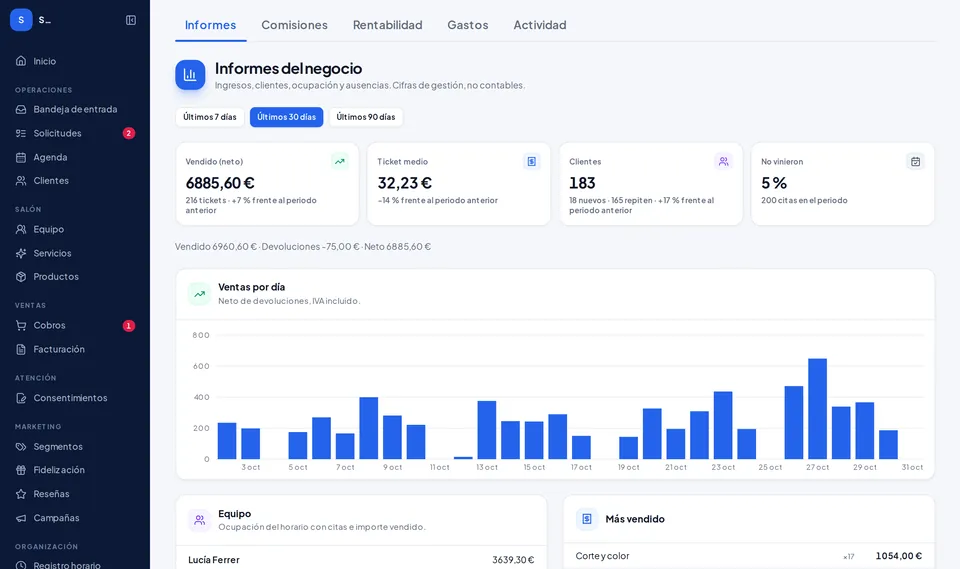The height and width of the screenshot is (569, 960).
Task: Open Segmentos in the sidebar
Action: [75, 447]
